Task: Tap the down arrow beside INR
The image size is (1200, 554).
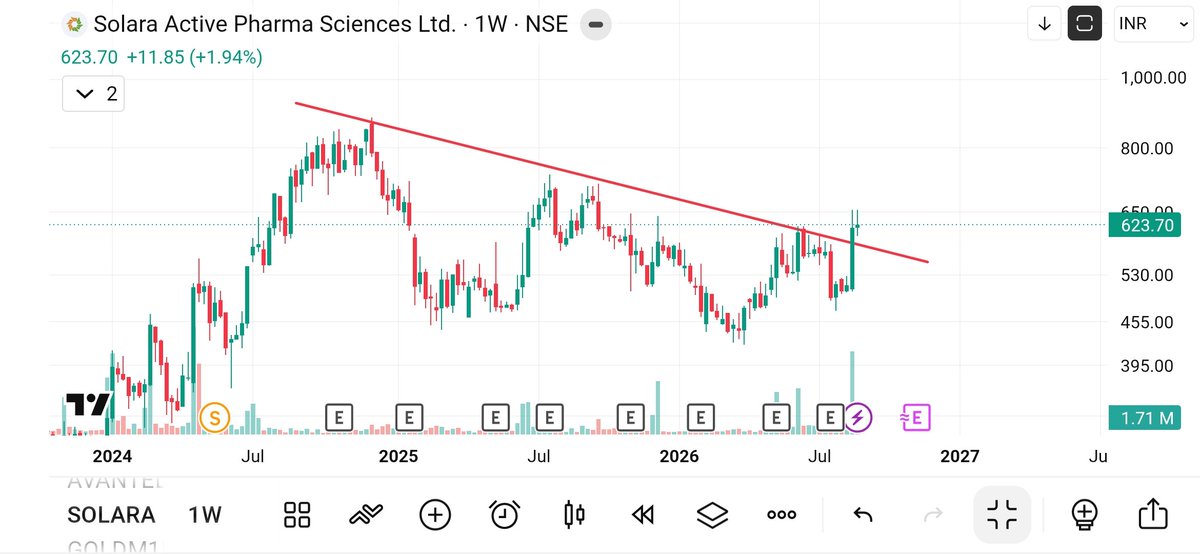Action: pyautogui.click(x=1045, y=24)
